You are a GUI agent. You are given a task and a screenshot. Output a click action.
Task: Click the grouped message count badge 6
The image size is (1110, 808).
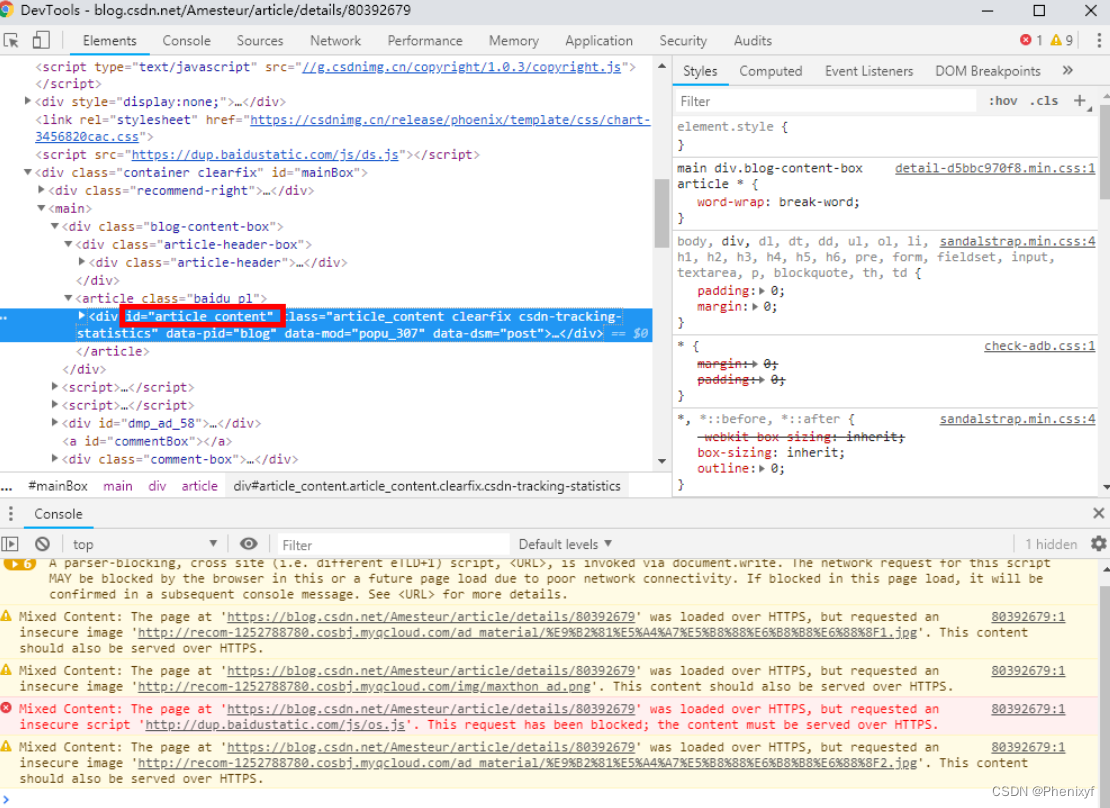(x=20, y=564)
